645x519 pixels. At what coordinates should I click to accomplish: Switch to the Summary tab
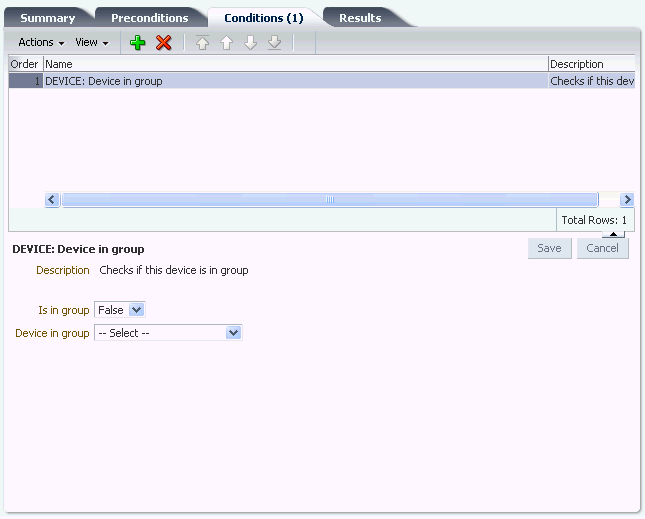click(48, 18)
